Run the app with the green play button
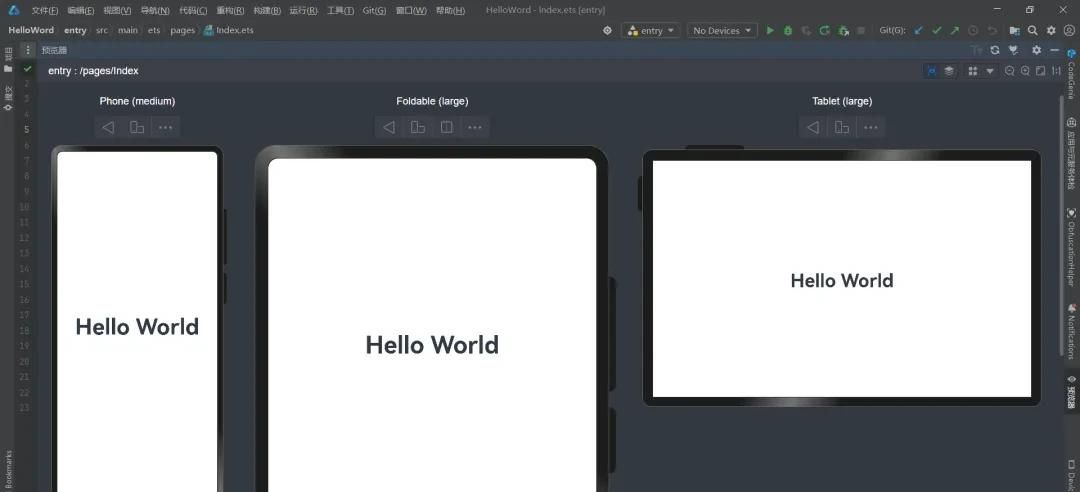The height and width of the screenshot is (492, 1080). click(x=770, y=31)
